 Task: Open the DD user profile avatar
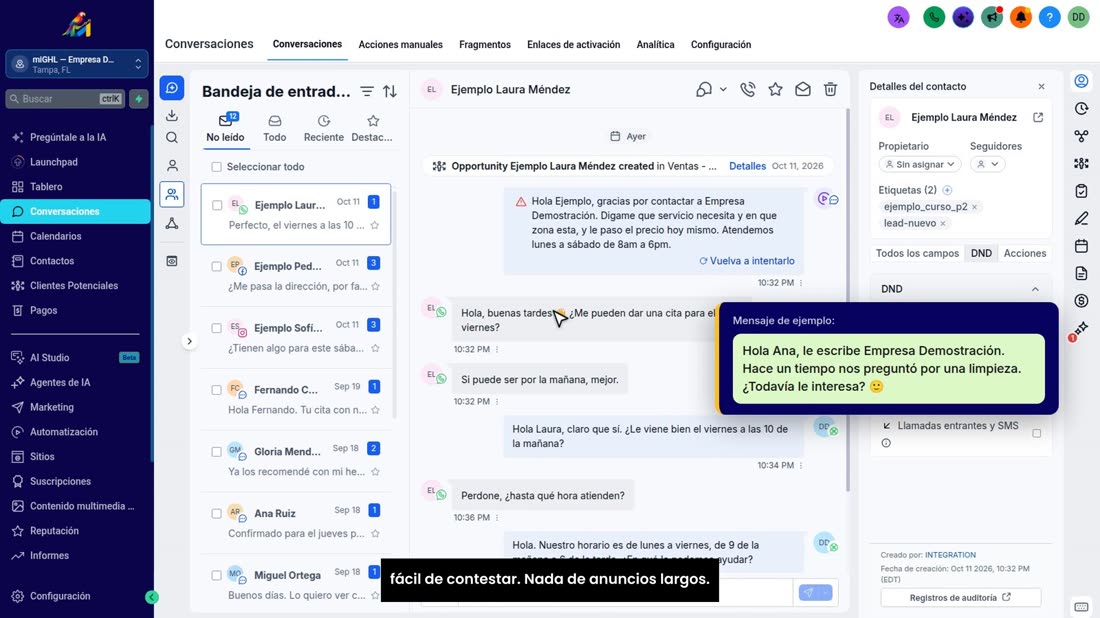point(1078,18)
